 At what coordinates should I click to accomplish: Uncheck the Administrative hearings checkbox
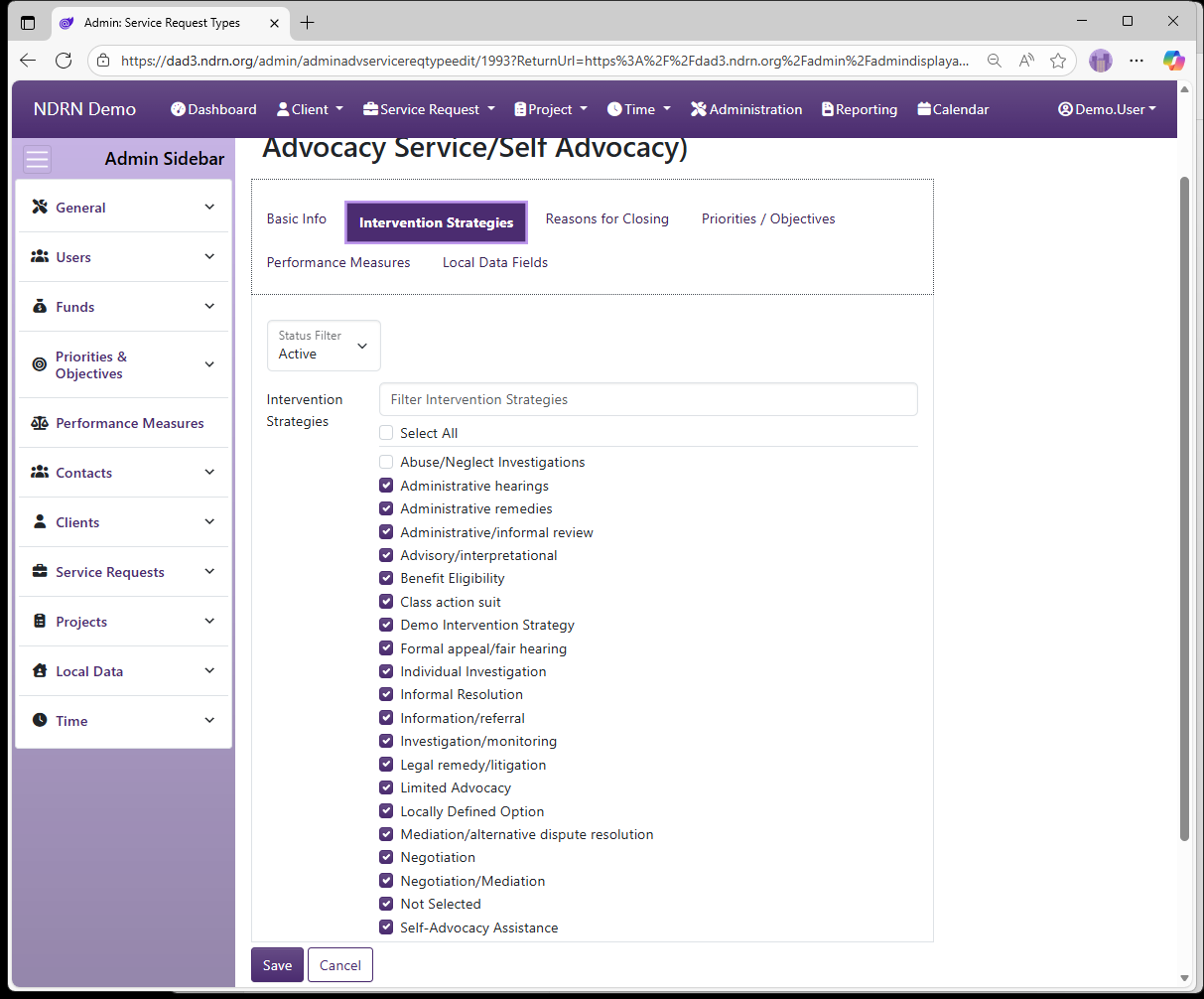(386, 486)
